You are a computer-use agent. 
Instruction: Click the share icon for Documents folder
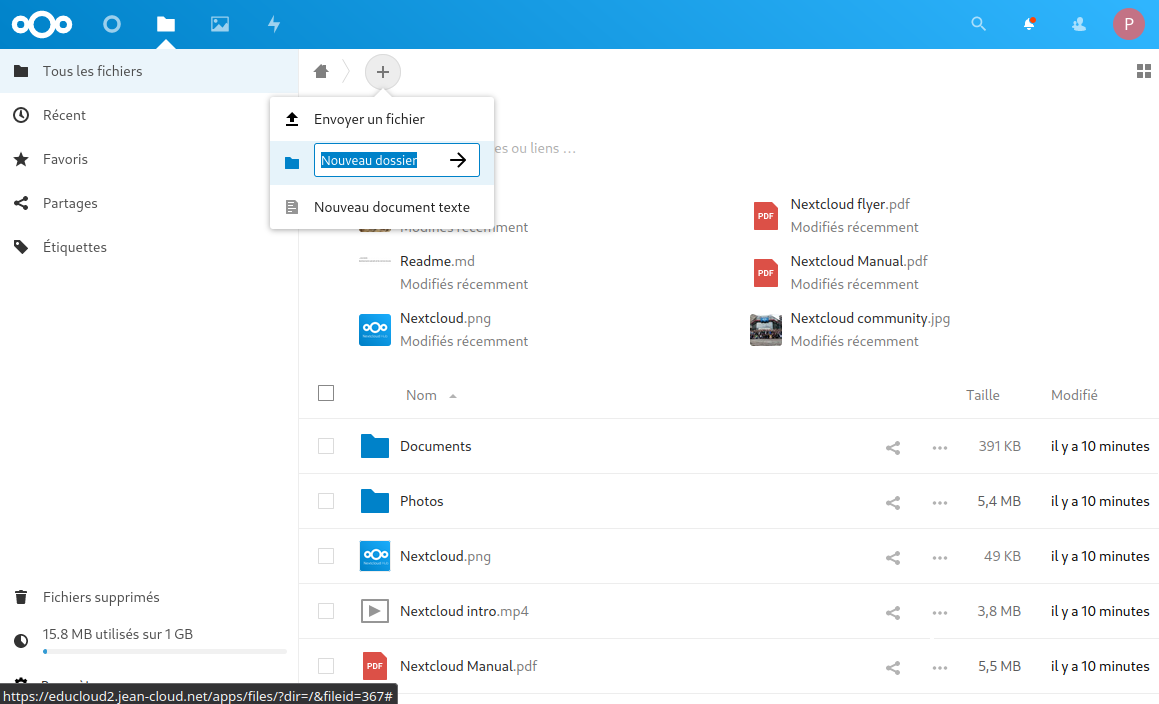coord(893,447)
